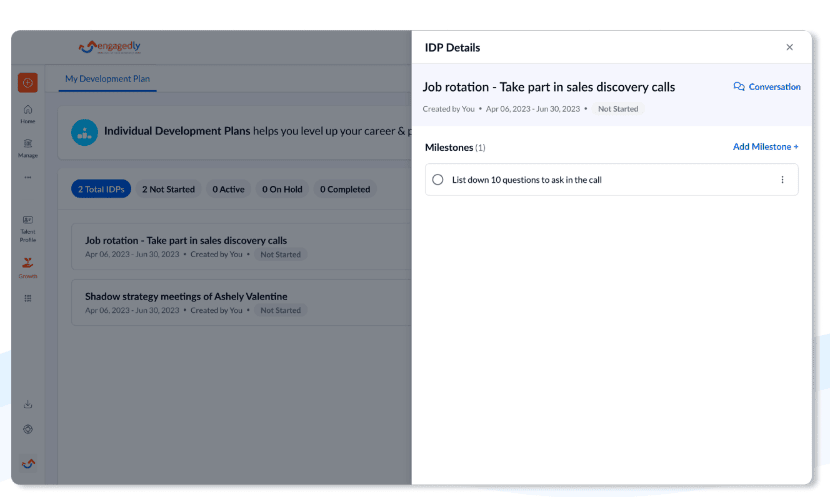Click the Engagedly logo in the header
This screenshot has width=830, height=497.
point(110,47)
